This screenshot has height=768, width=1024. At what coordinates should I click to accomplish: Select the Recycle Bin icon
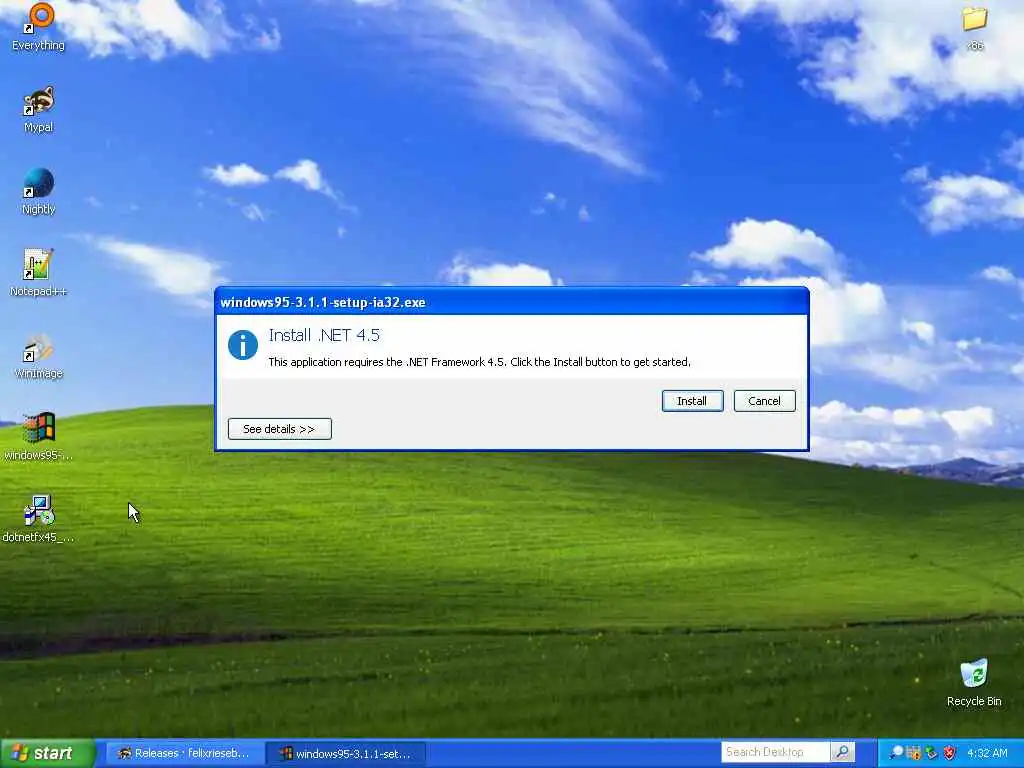(974, 682)
